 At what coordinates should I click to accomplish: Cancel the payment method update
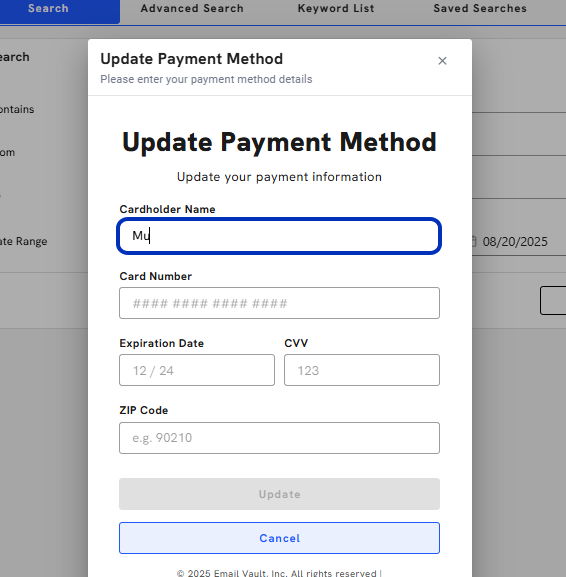279,538
